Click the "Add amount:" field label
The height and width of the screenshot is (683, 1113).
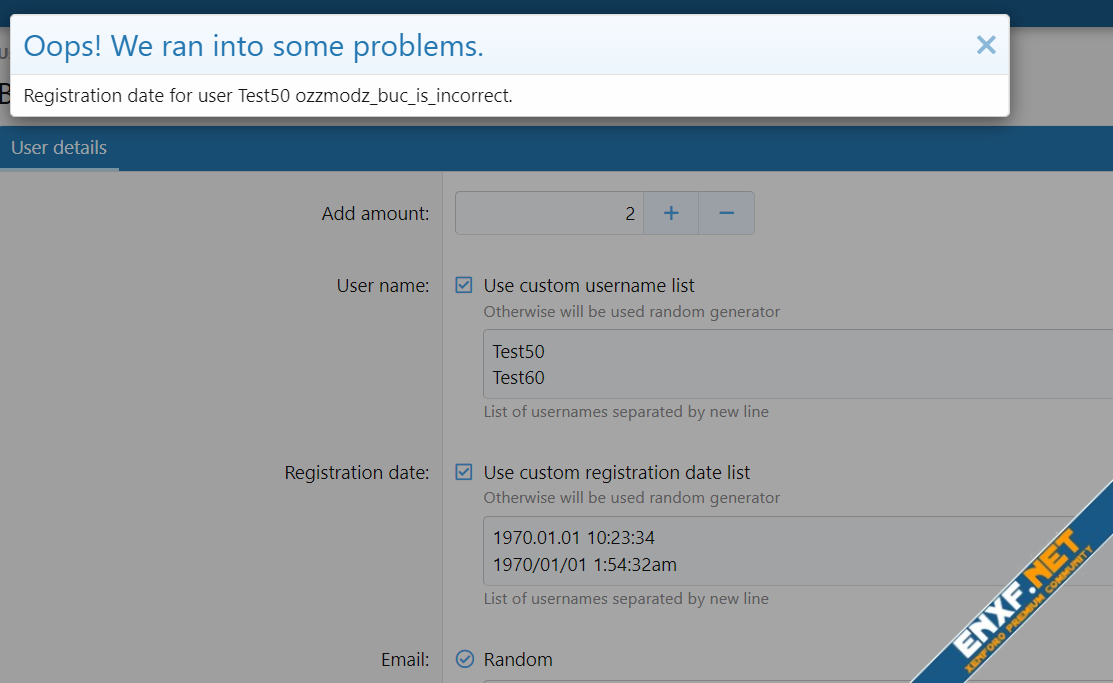click(375, 213)
